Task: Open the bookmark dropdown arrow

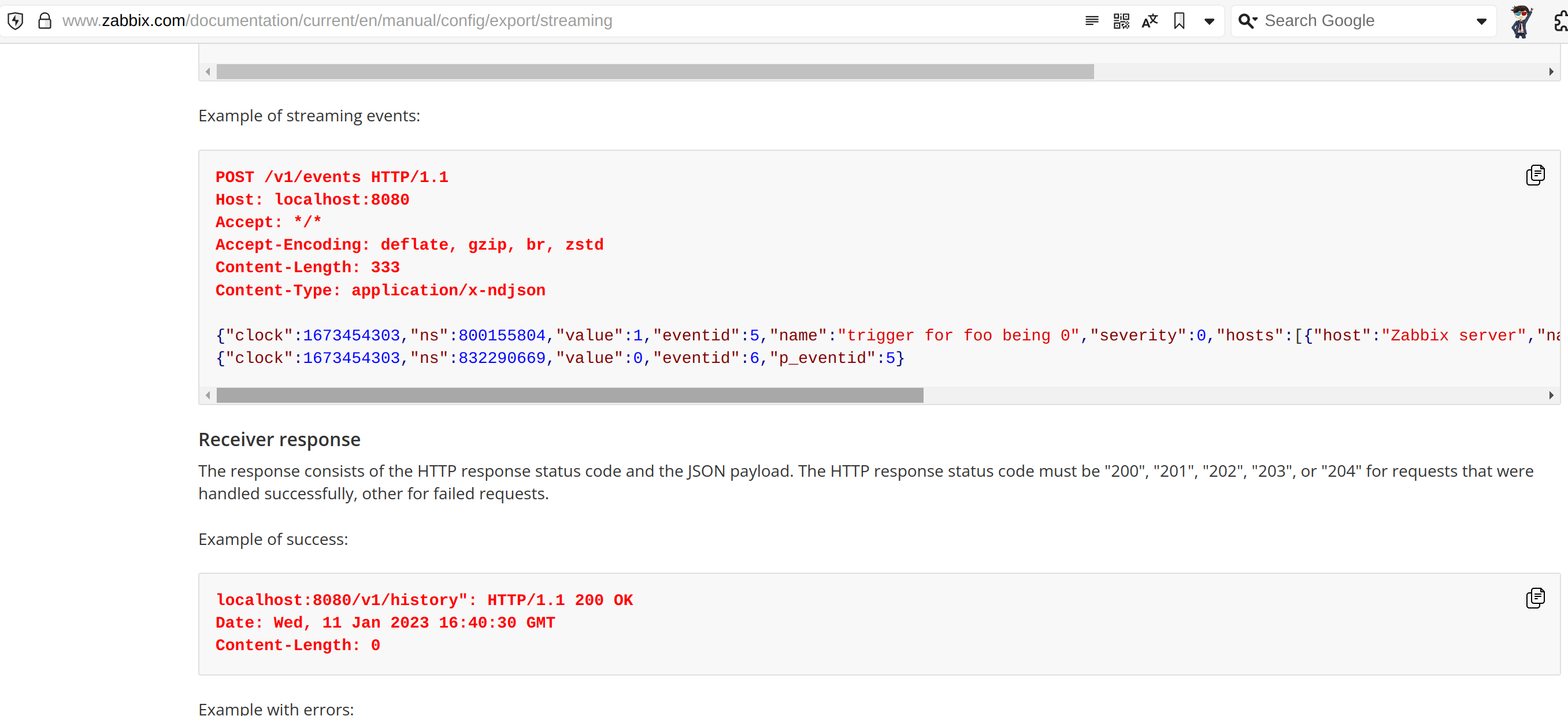Action: [1209, 21]
